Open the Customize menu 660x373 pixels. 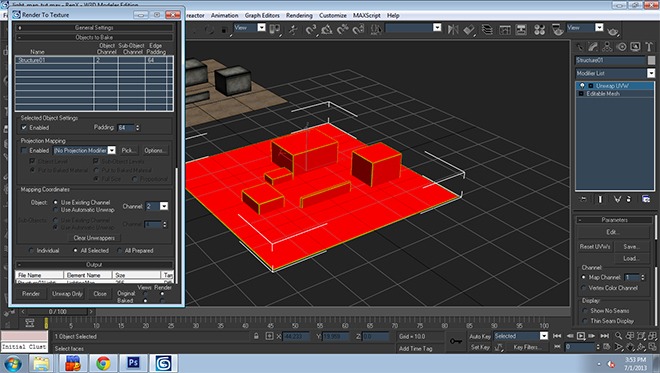(333, 16)
